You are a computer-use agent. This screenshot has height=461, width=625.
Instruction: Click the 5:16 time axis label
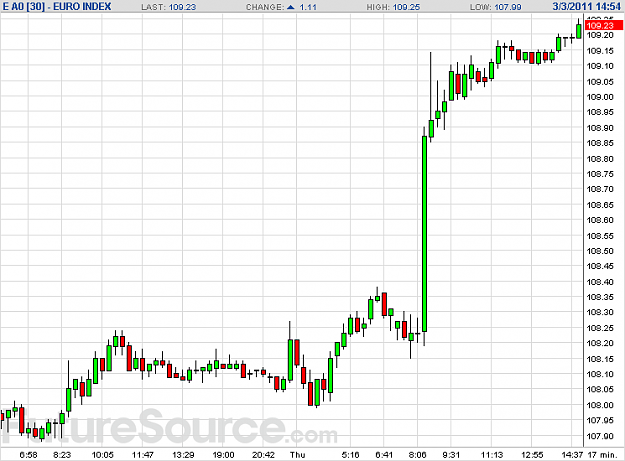pos(350,455)
